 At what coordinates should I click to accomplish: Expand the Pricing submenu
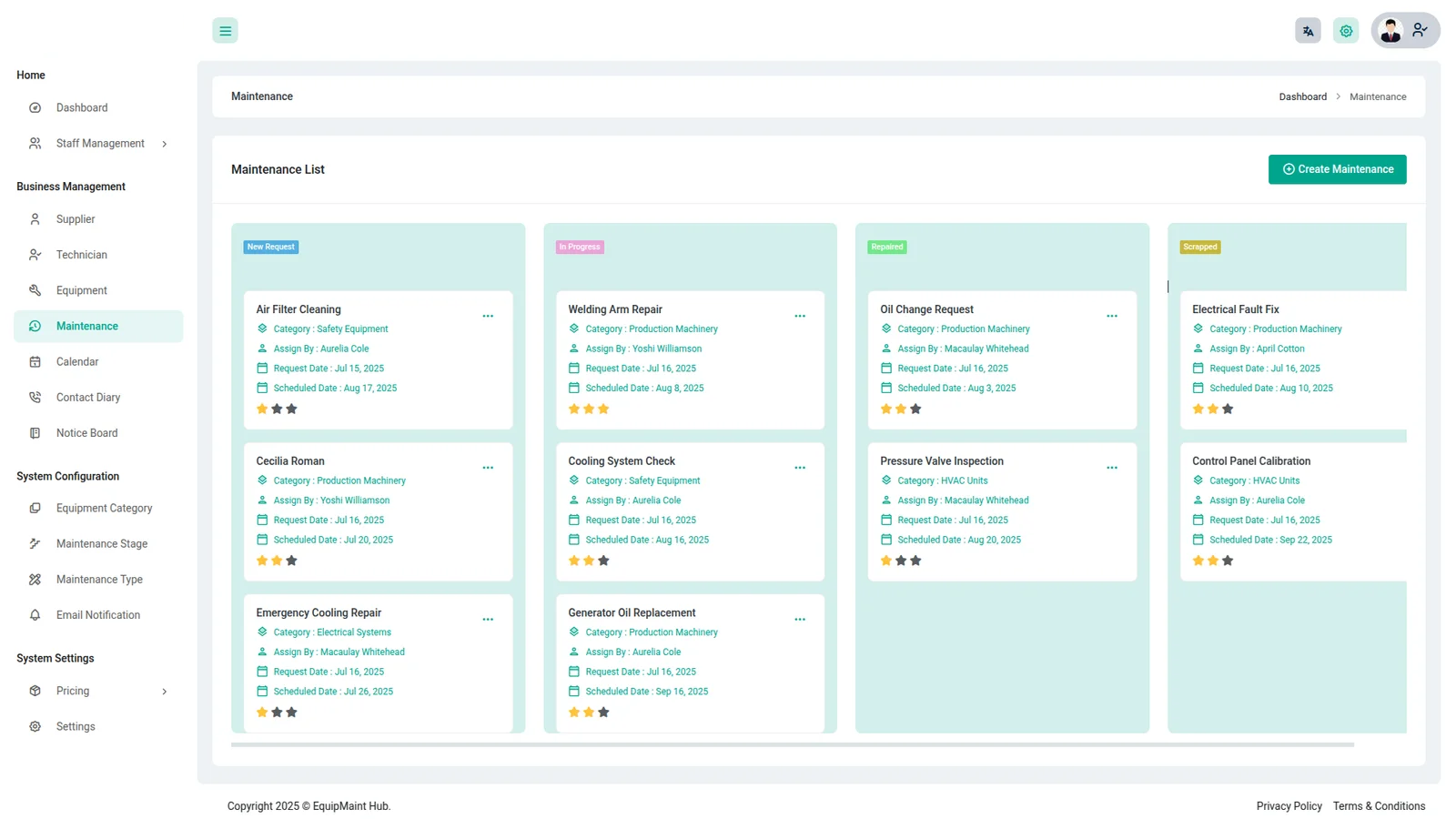(x=165, y=692)
